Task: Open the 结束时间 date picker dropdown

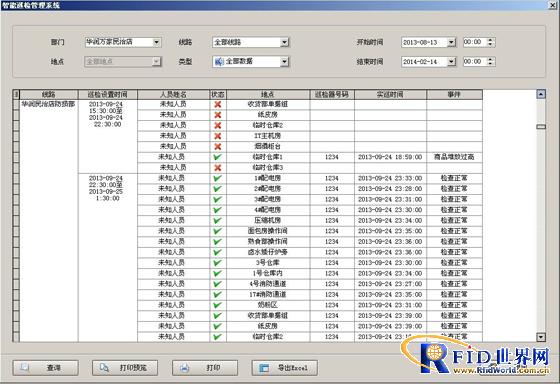Action: 451,62
